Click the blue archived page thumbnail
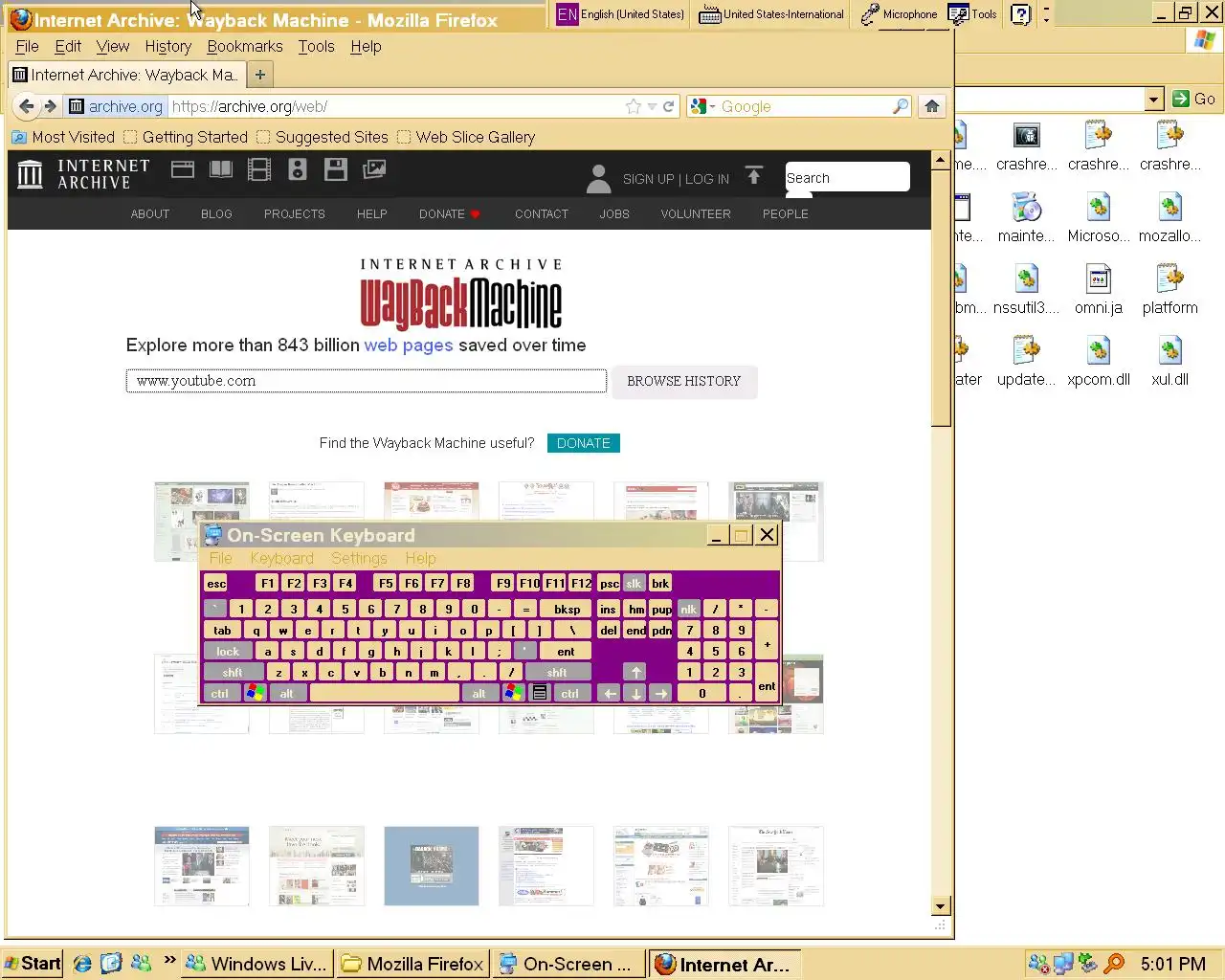The height and width of the screenshot is (980, 1225). point(431,866)
